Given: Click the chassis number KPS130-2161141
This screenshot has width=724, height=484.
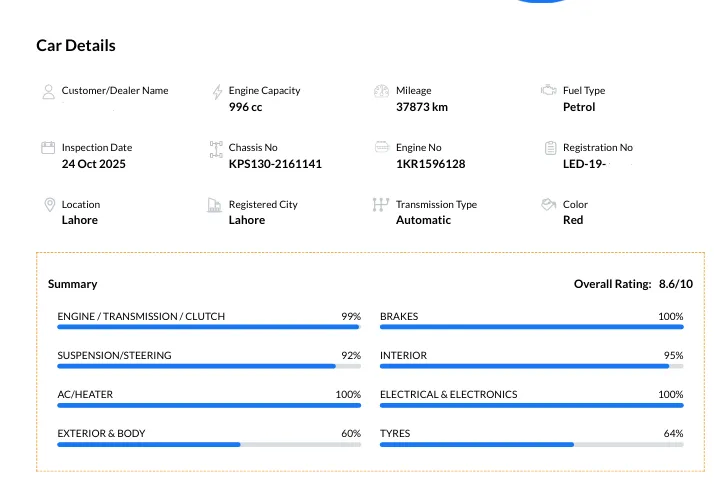Looking at the screenshot, I should coord(275,164).
